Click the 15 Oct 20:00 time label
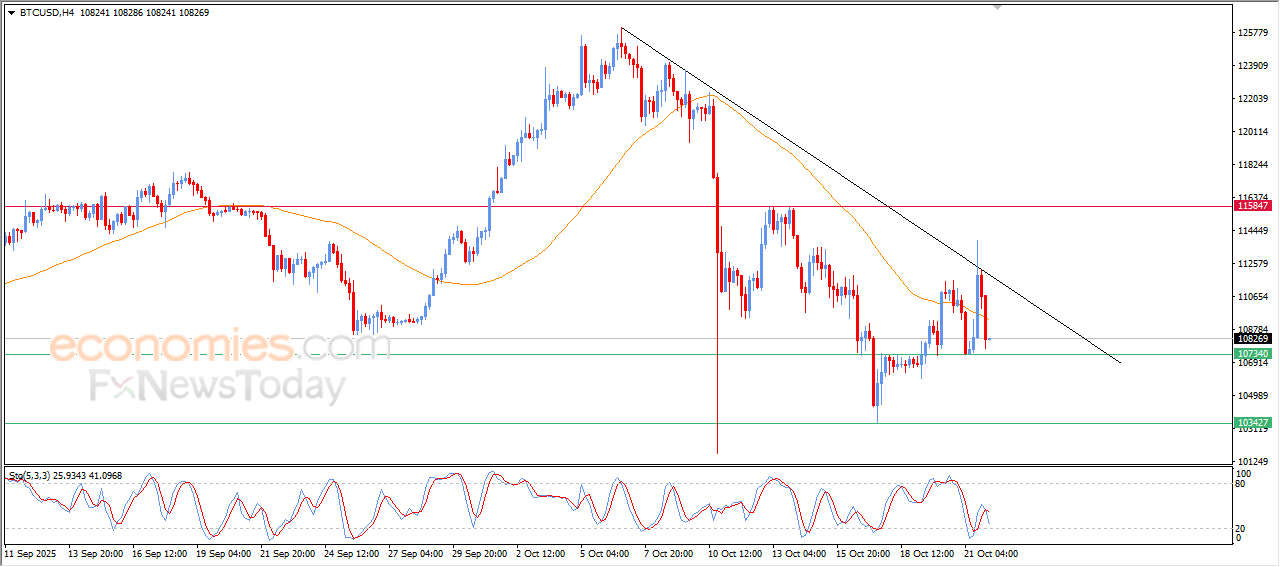This screenshot has width=1280, height=567. tap(864, 553)
